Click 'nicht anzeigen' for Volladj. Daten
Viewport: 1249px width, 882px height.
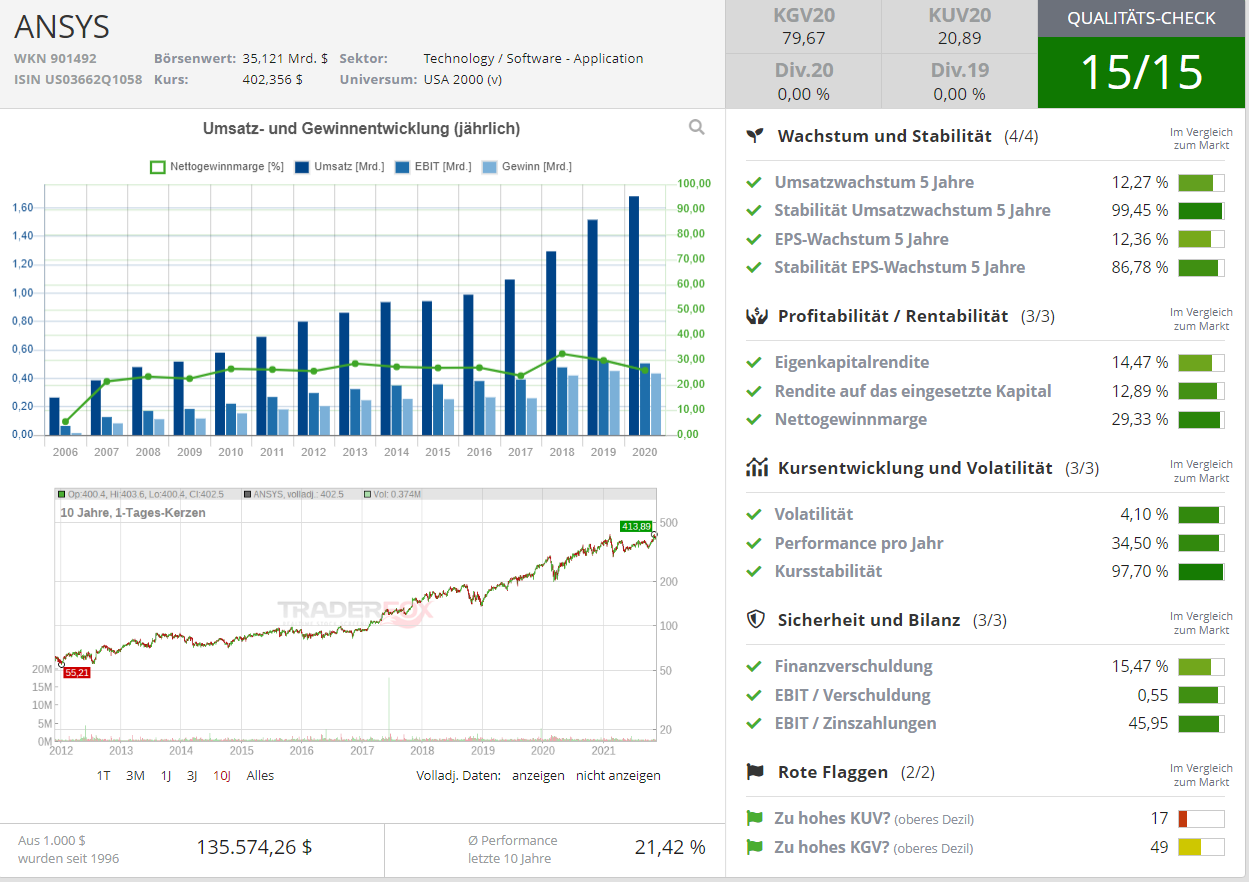tap(618, 775)
